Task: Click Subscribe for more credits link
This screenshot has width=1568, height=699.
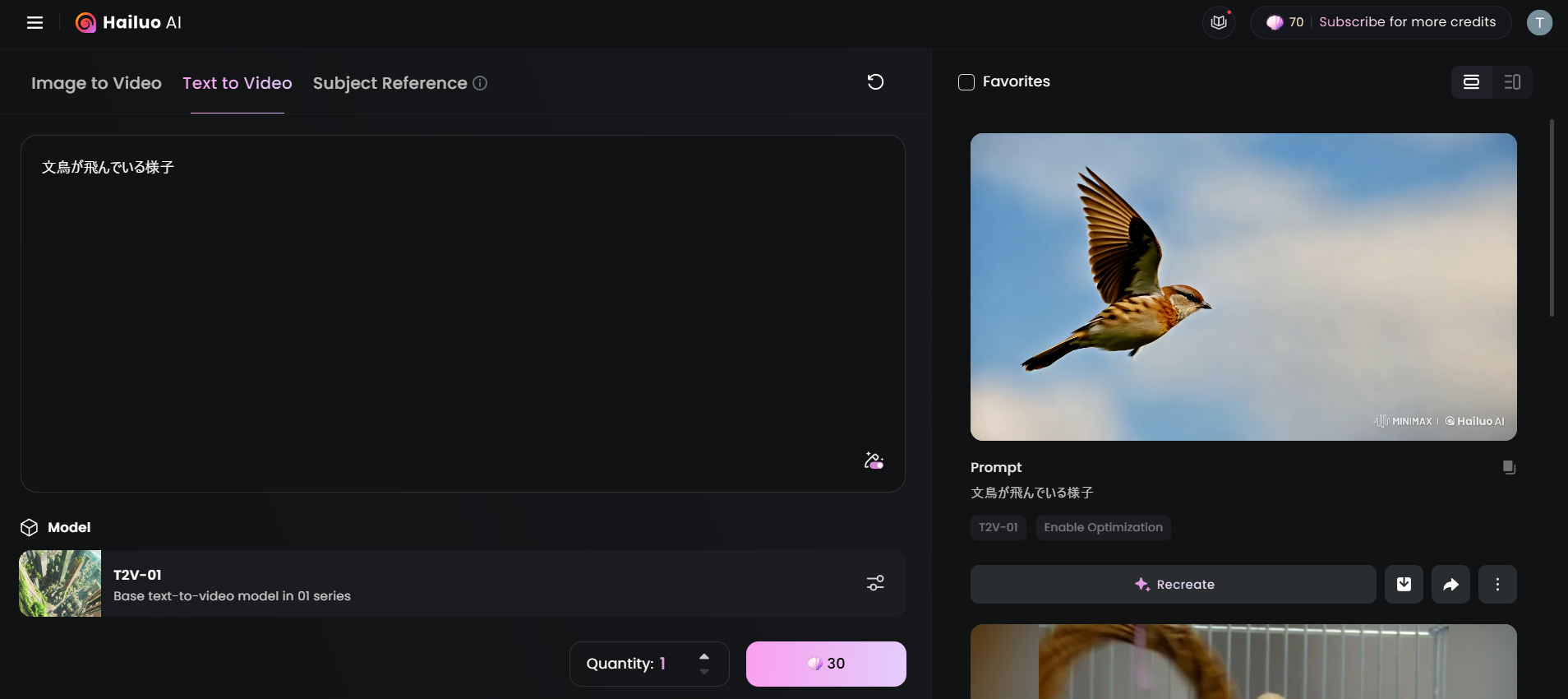Action: click(1408, 22)
